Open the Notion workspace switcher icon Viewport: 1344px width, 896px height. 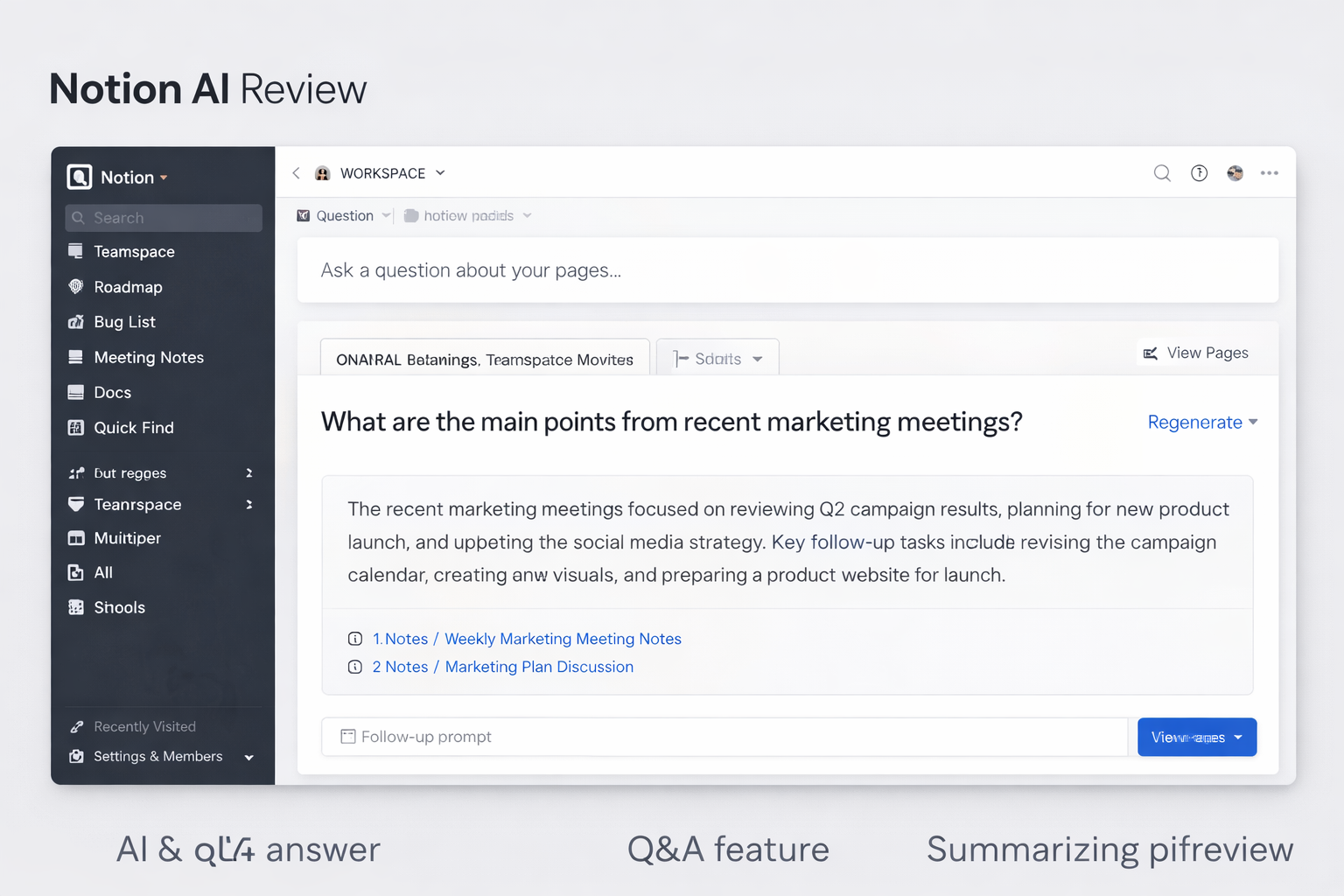79,177
